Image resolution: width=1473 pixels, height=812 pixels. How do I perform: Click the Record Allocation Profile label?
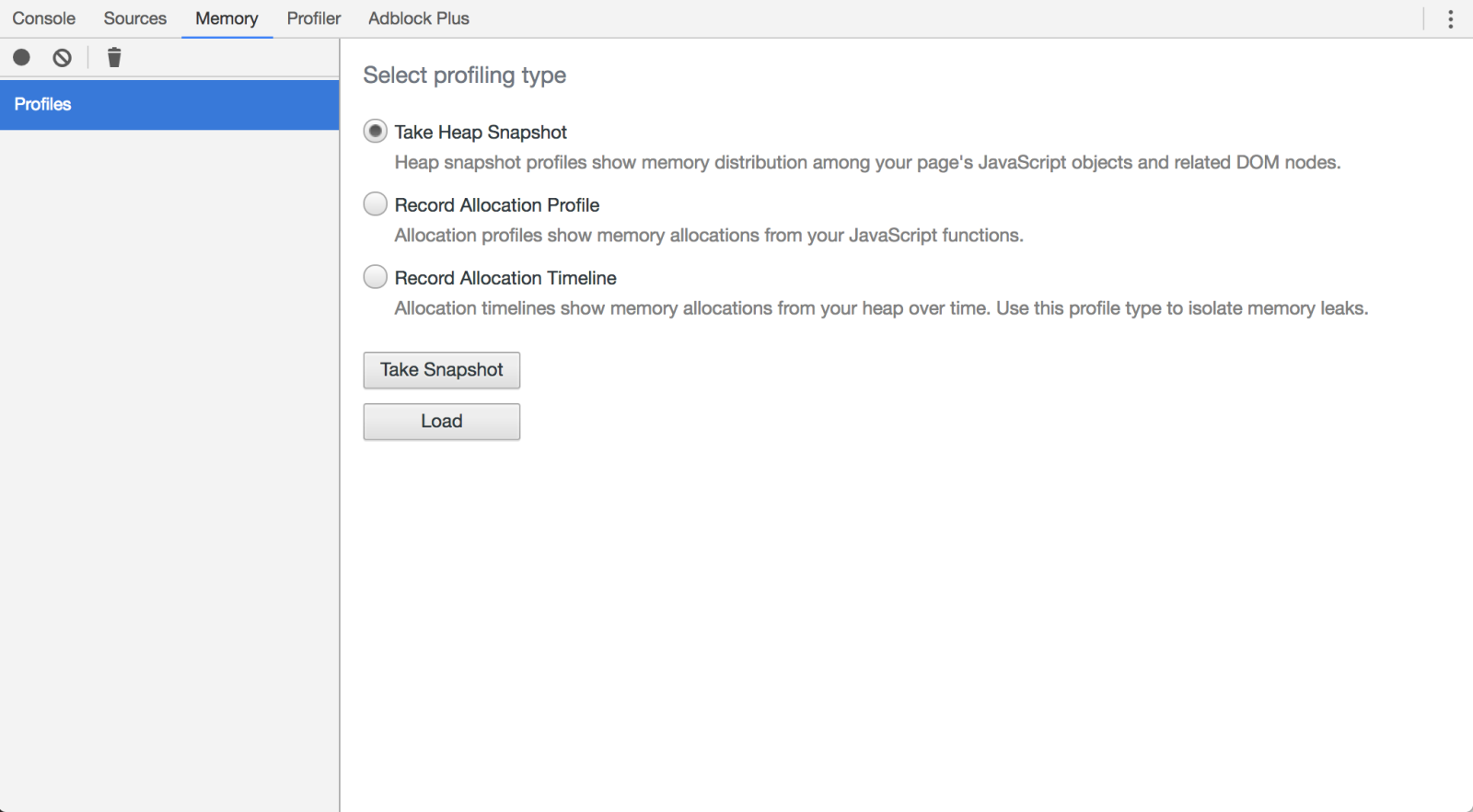[x=497, y=204]
